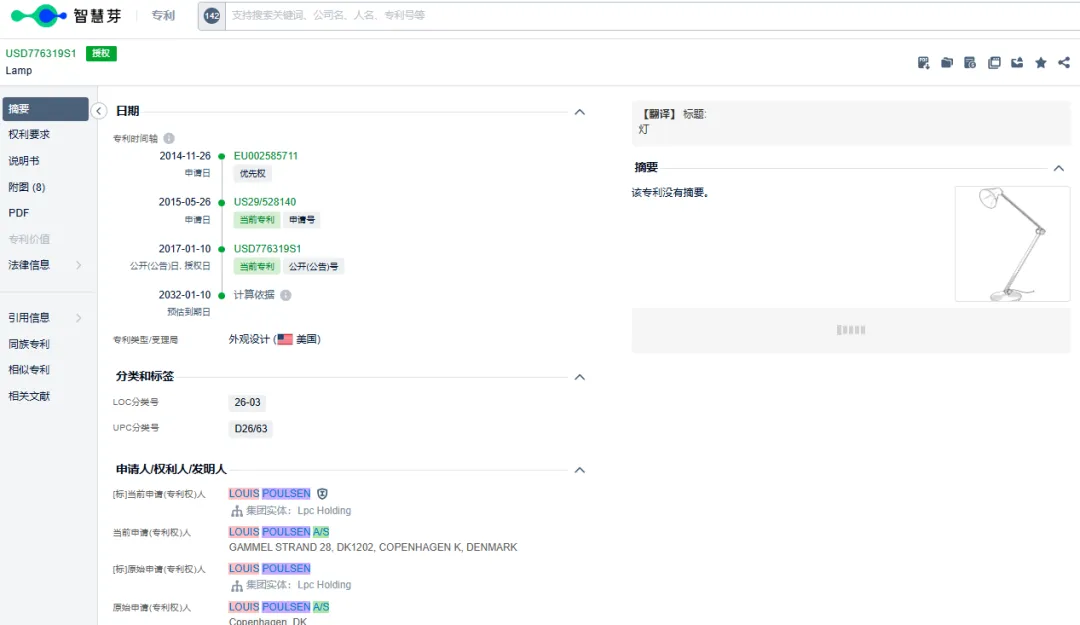Click current assignee LOUIS POULSEN A/S
This screenshot has height=625, width=1080.
[x=279, y=532]
